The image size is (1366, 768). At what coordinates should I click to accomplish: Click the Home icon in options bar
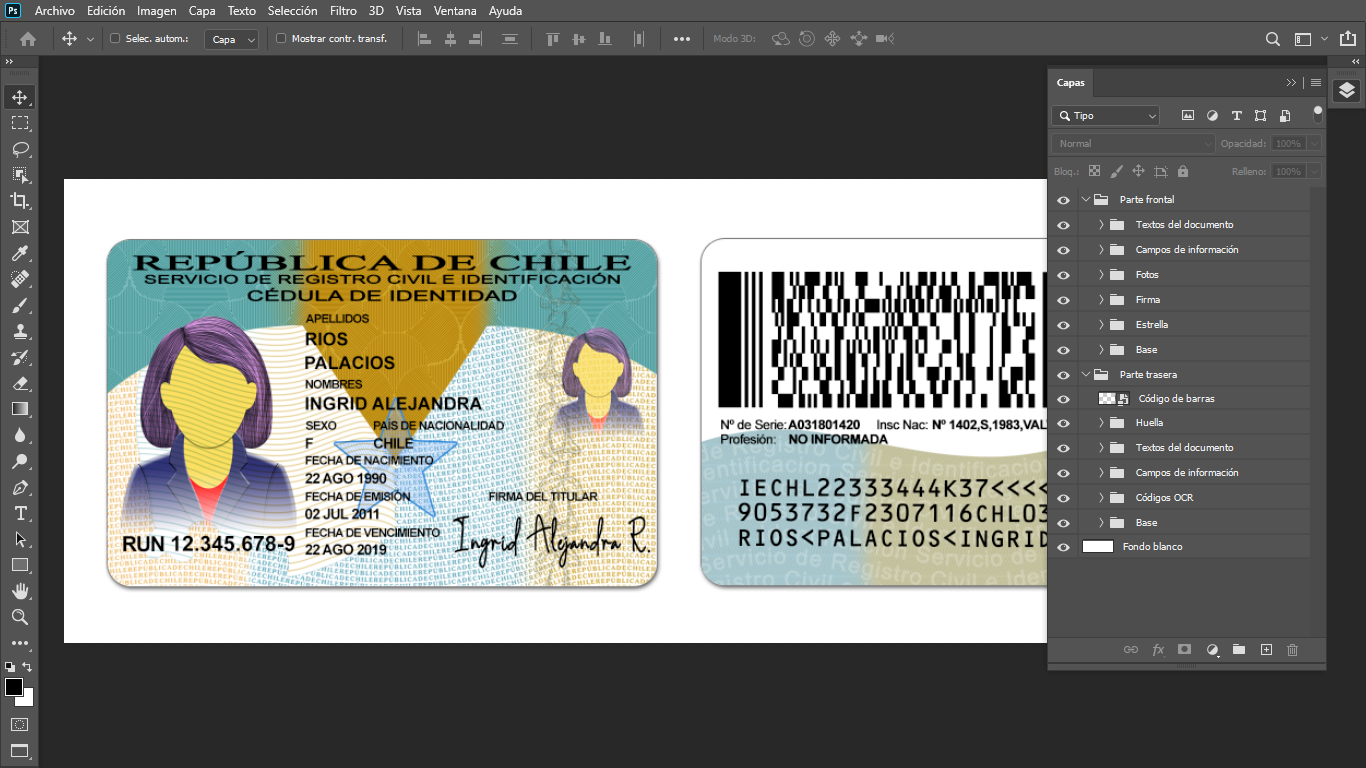(x=28, y=39)
